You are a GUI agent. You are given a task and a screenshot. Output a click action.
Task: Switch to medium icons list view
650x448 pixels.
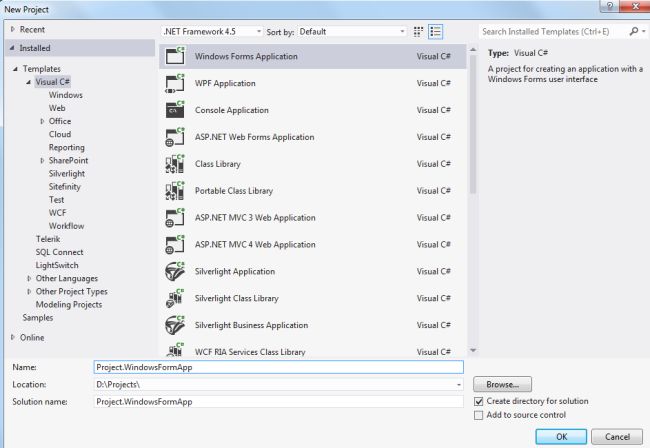435,31
